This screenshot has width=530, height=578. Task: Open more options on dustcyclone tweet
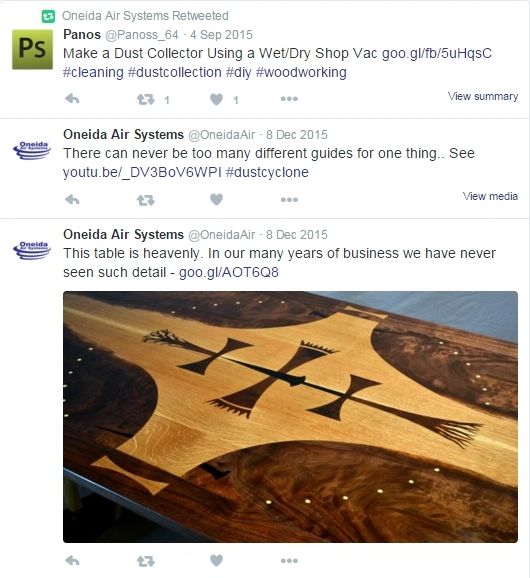pos(289,199)
